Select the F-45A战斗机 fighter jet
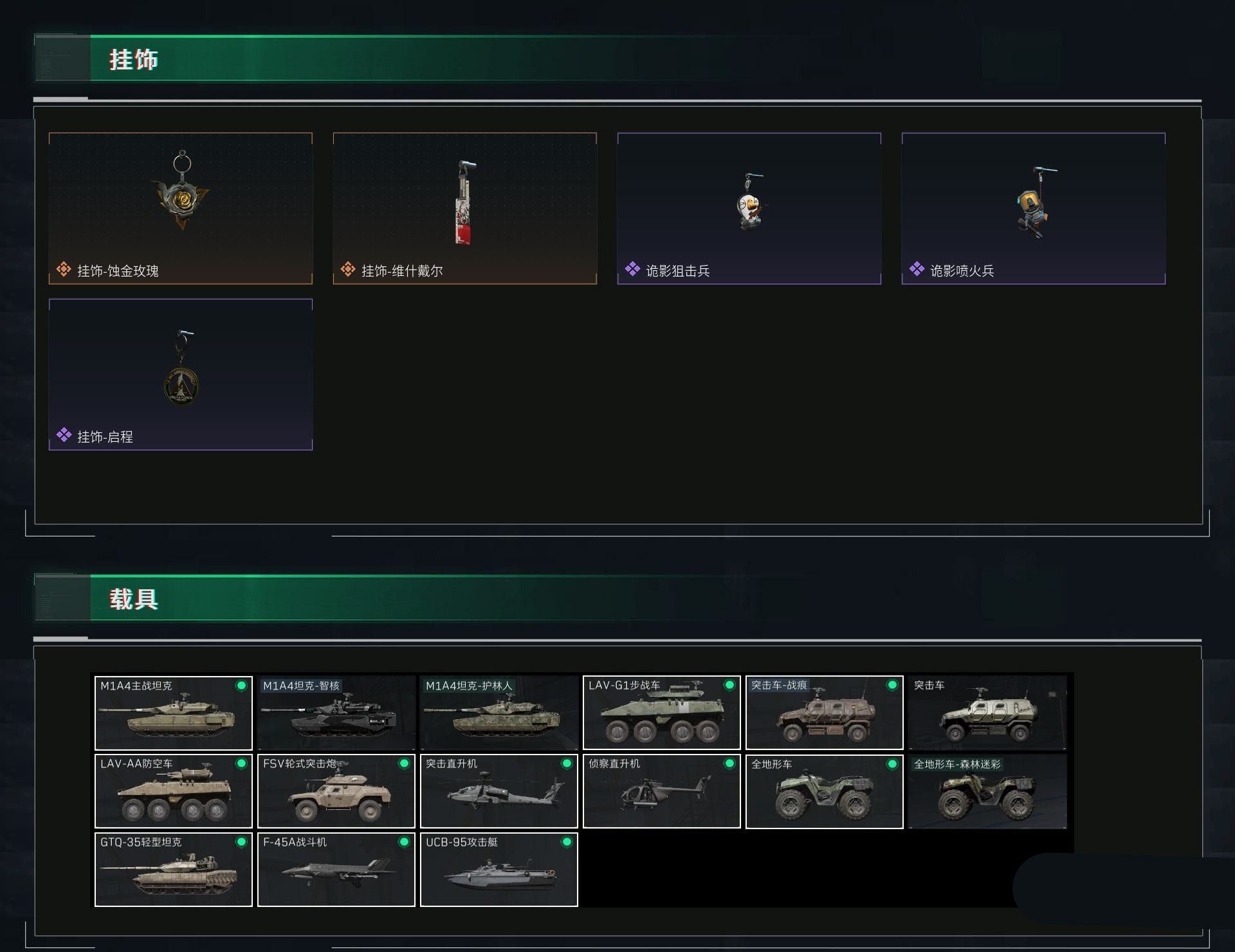The width and height of the screenshot is (1235, 952). point(336,870)
